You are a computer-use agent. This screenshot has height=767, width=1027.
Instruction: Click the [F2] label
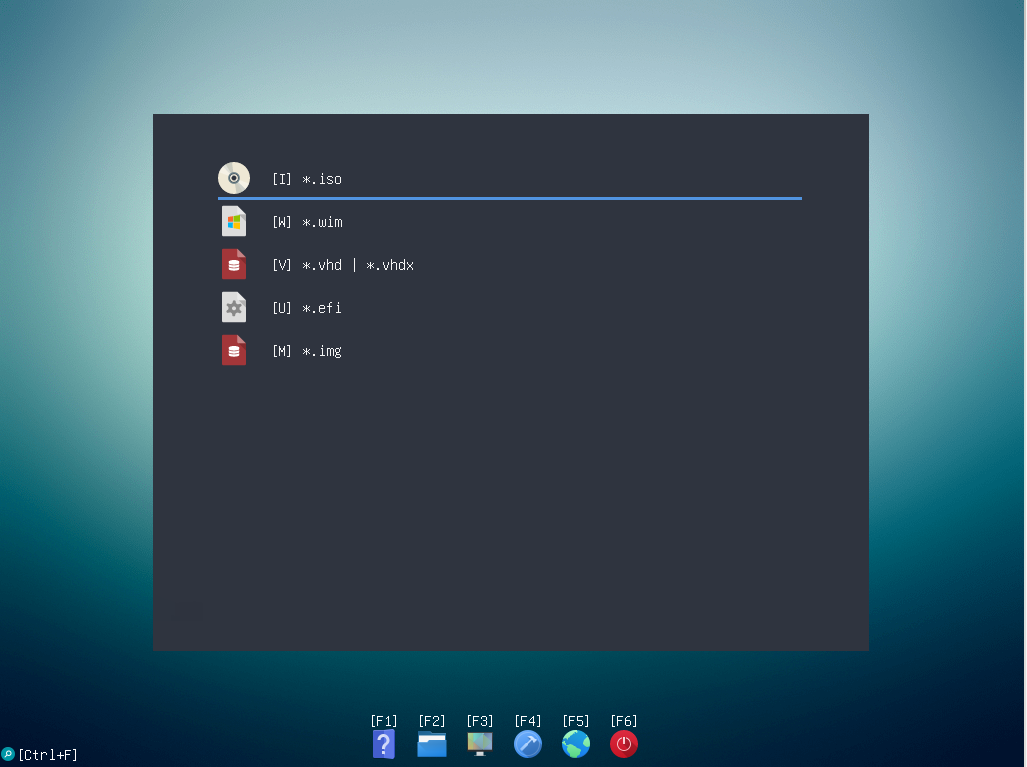coord(432,720)
